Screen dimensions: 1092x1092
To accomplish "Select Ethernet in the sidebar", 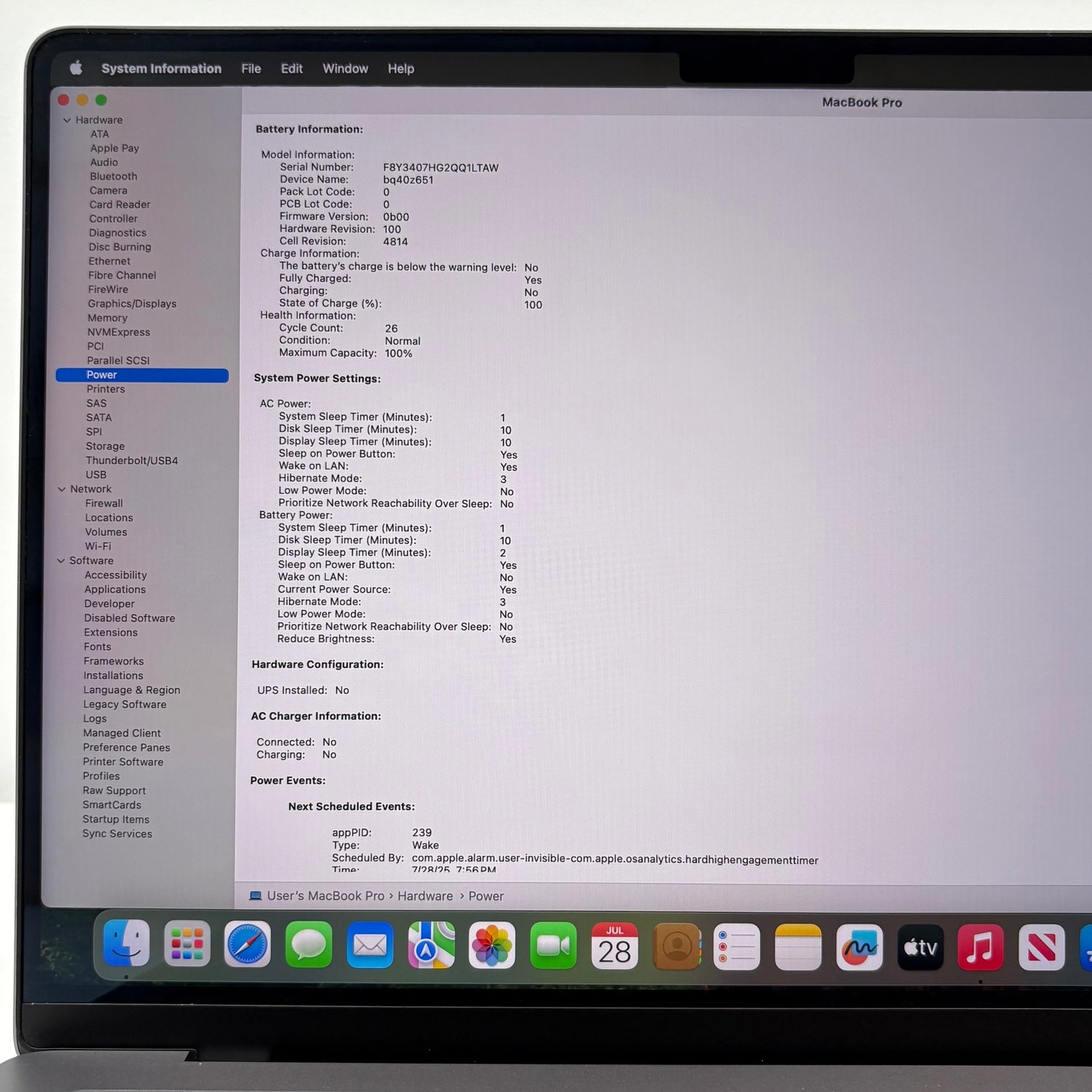I will (x=109, y=261).
